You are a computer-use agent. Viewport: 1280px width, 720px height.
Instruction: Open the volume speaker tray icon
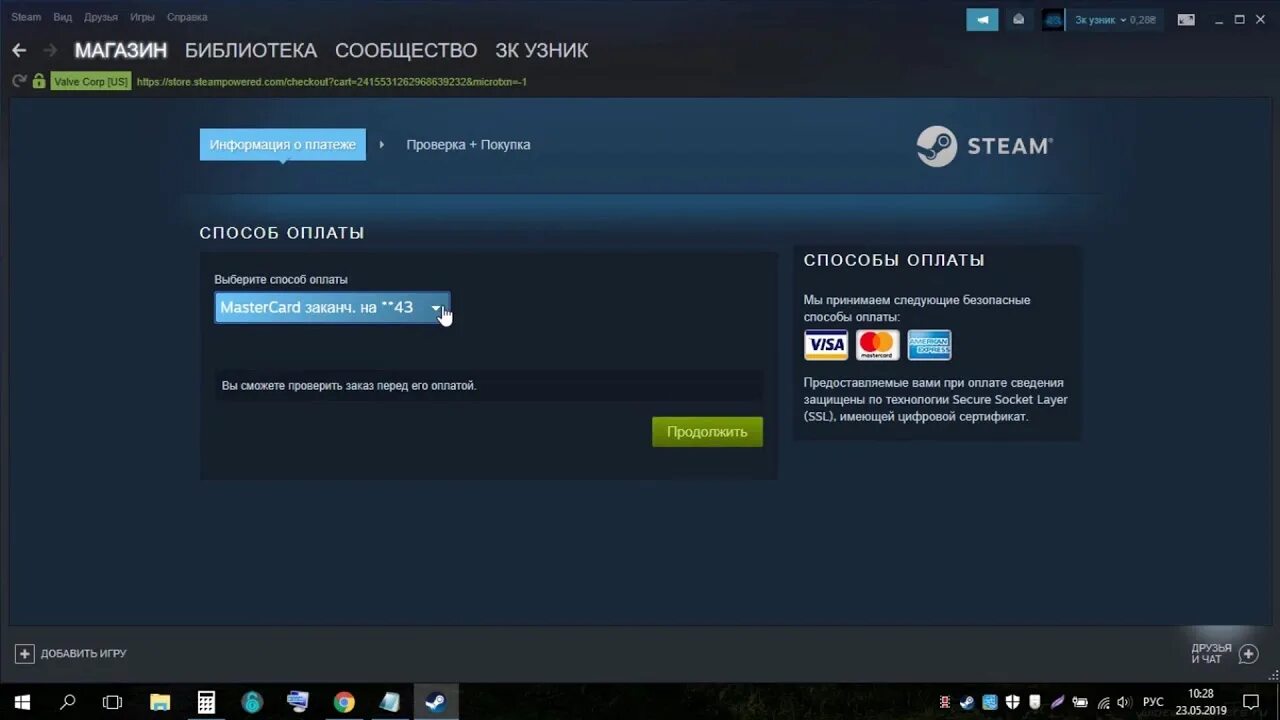[x=1124, y=702]
